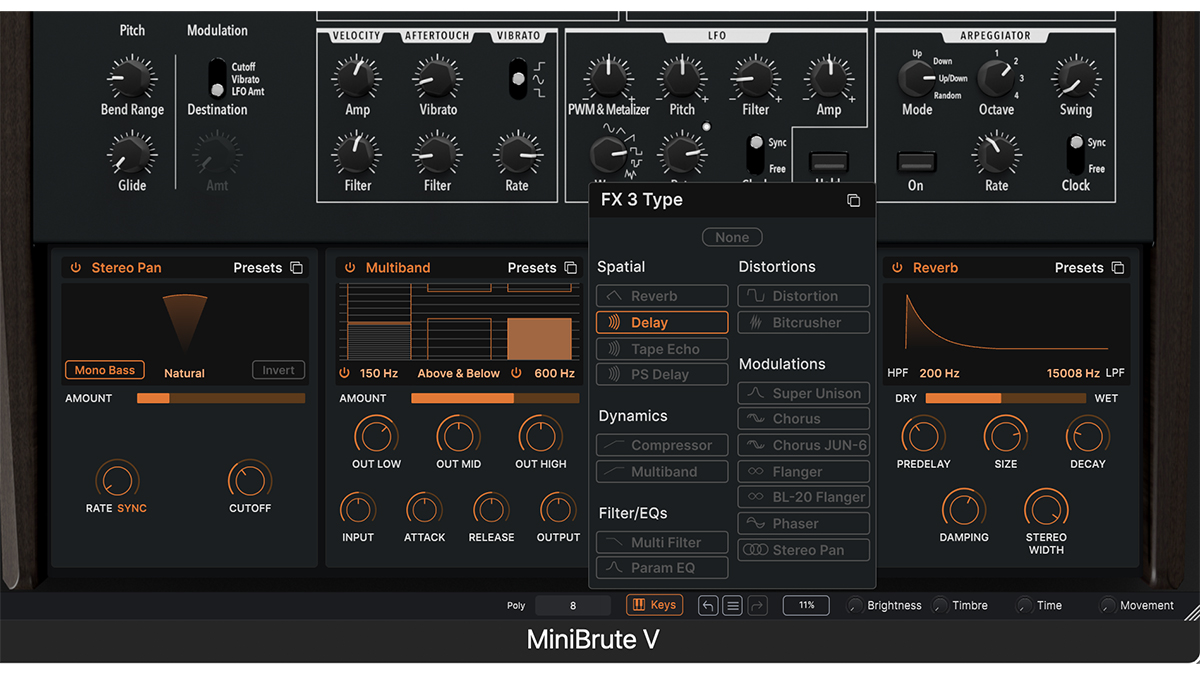
Task: Click the RATE SYNC knob
Action: (116, 480)
